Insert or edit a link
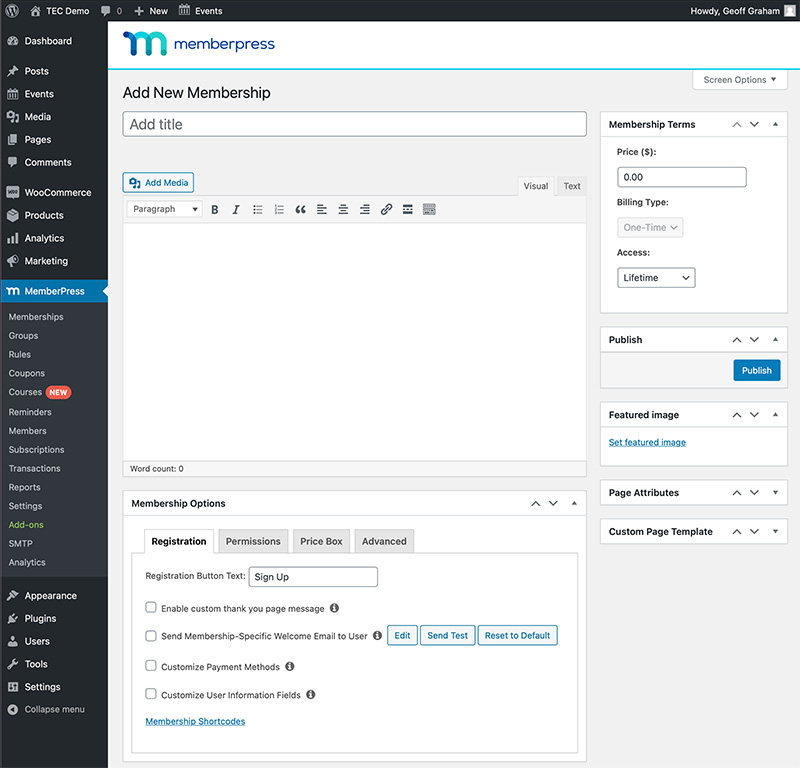Viewport: 800px width, 768px height. 386,209
